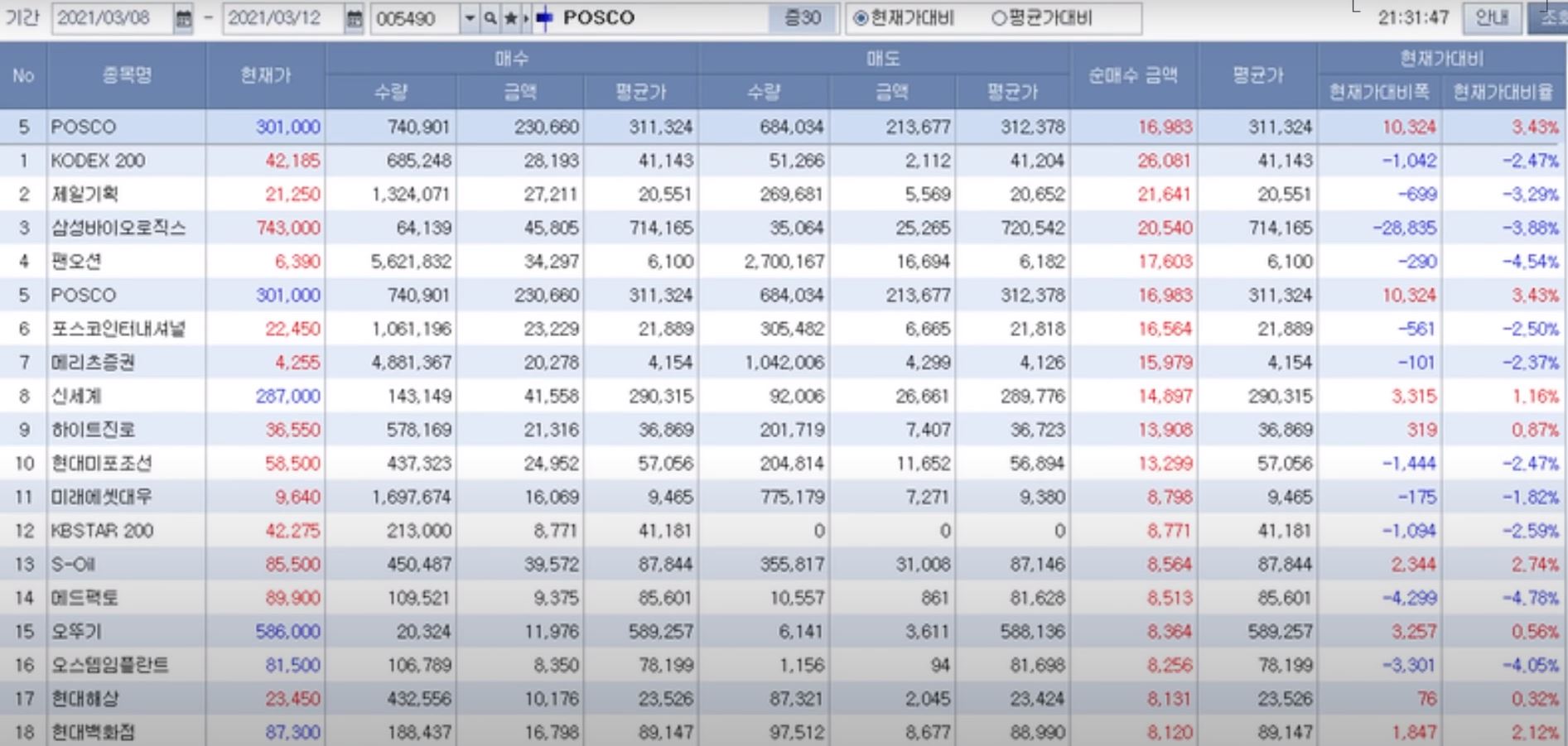Image resolution: width=1568 pixels, height=746 pixels.
Task: Click the 안내 button
Action: [x=1492, y=17]
